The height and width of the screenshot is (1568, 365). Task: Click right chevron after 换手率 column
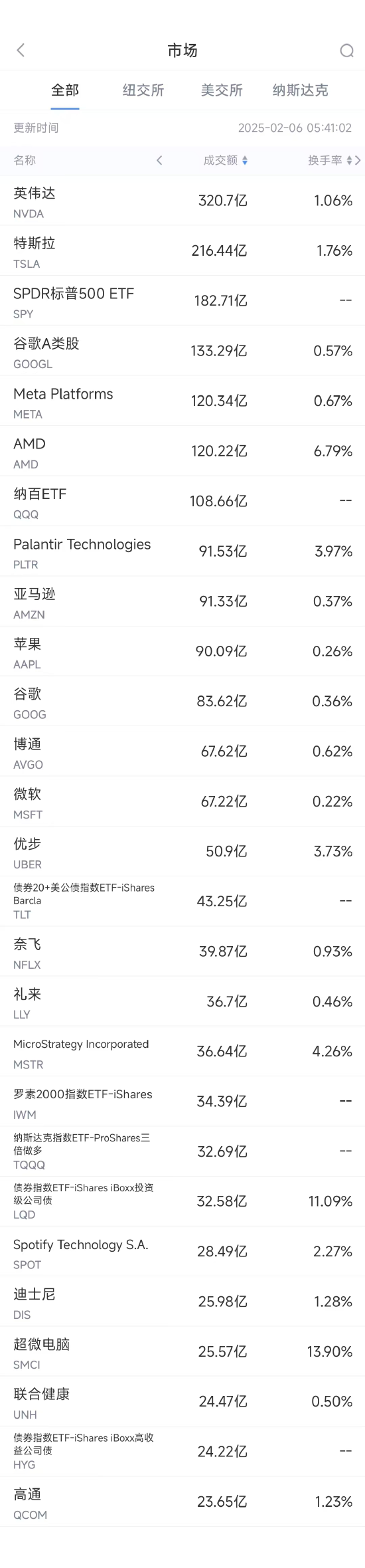(358, 160)
